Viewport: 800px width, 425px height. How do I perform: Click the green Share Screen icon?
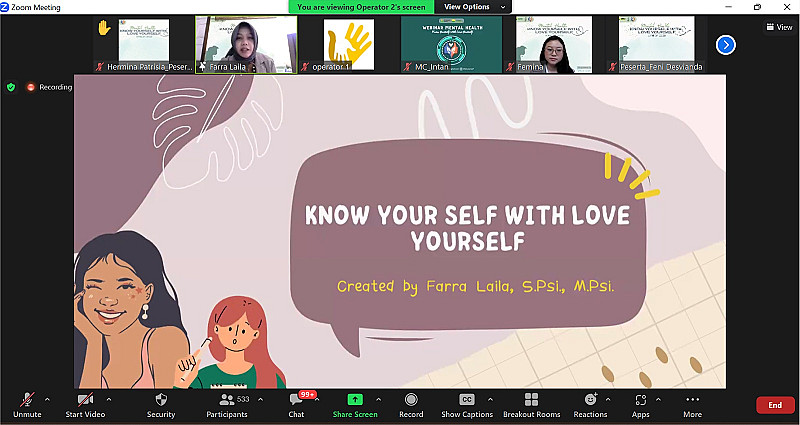354,399
